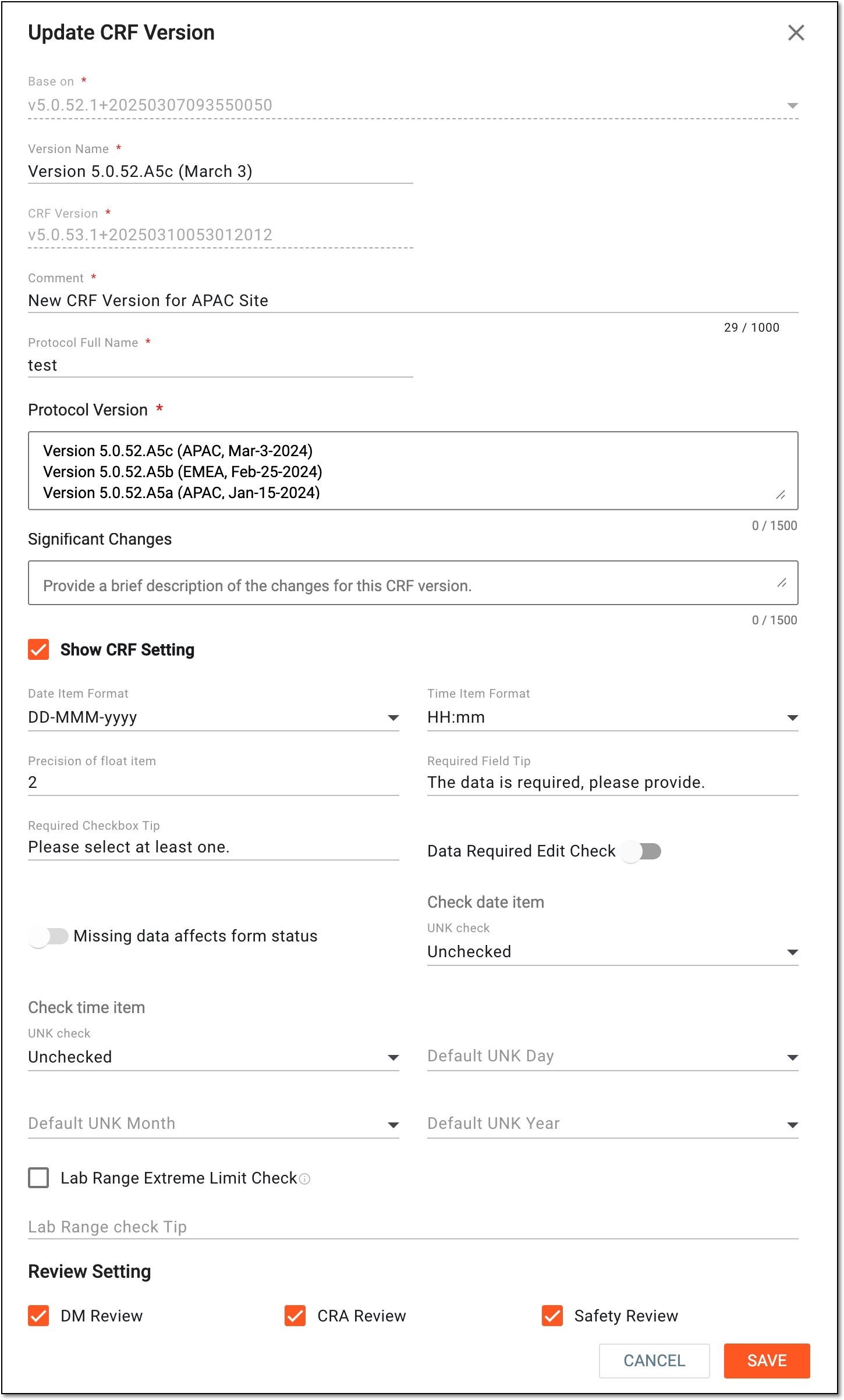Enable Missing data affects form status
The image size is (844, 1400).
(x=49, y=936)
